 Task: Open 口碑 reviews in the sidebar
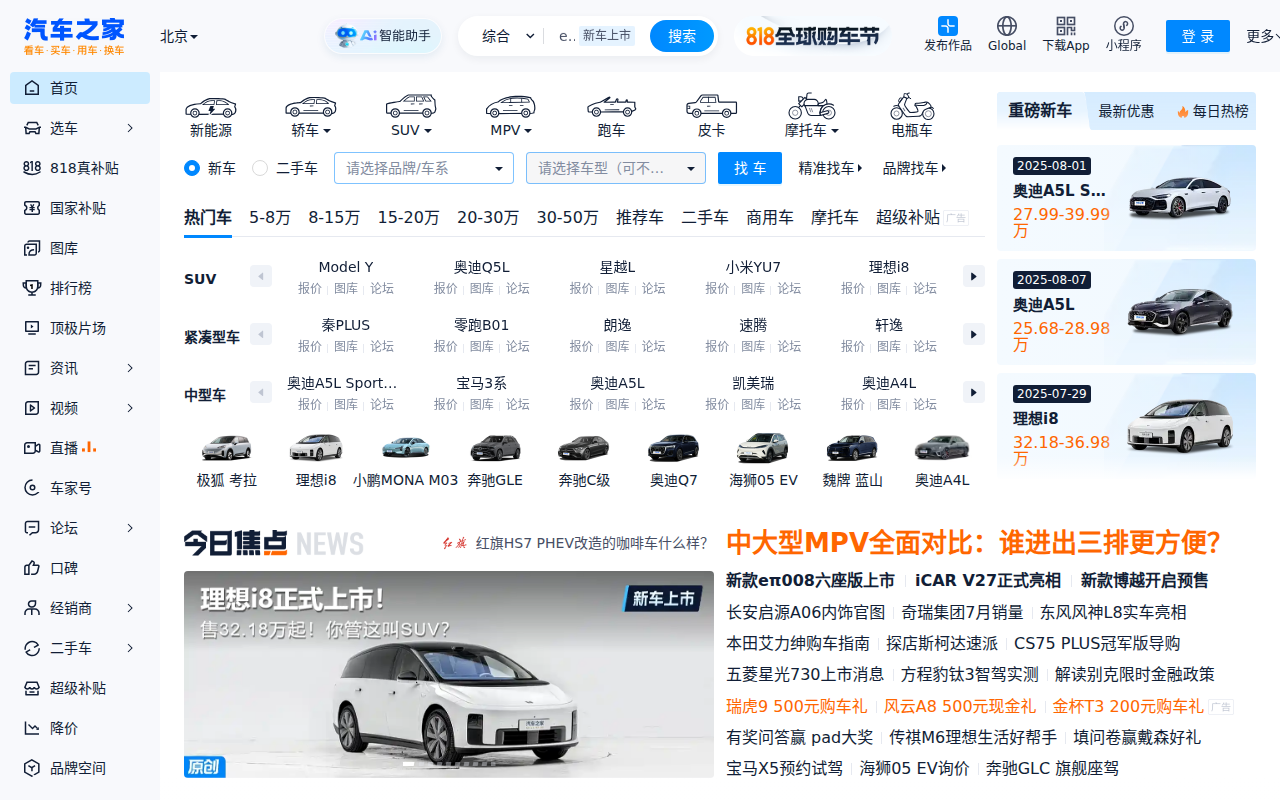[x=80, y=568]
